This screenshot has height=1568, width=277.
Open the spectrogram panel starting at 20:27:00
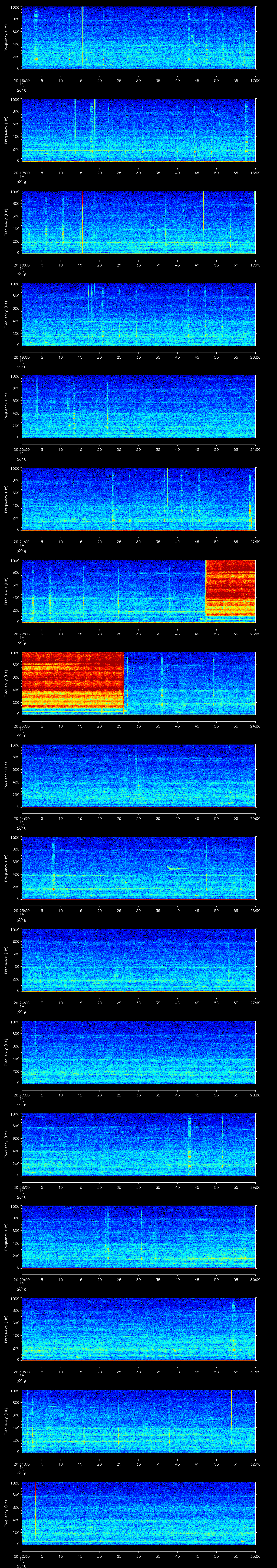pos(138,1052)
